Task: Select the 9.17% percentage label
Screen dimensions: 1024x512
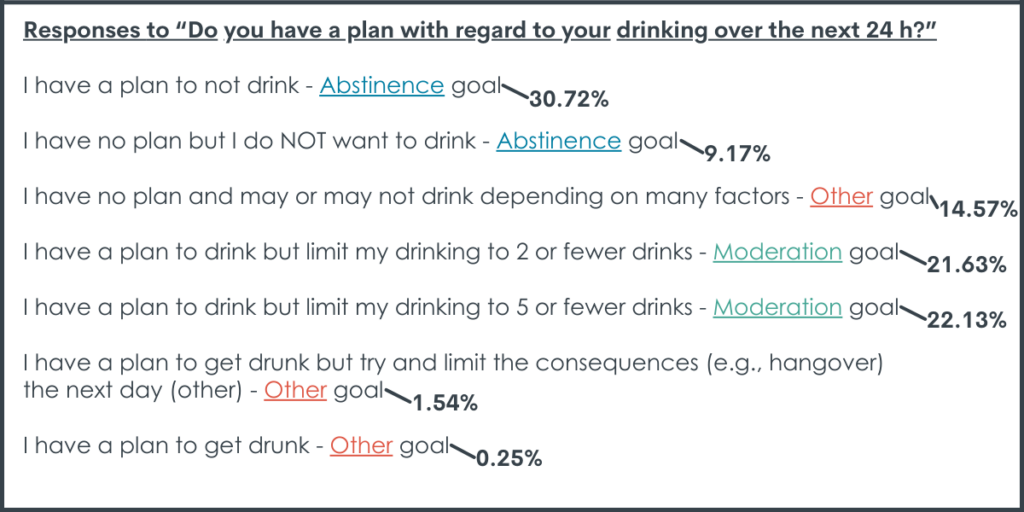Action: coord(737,154)
